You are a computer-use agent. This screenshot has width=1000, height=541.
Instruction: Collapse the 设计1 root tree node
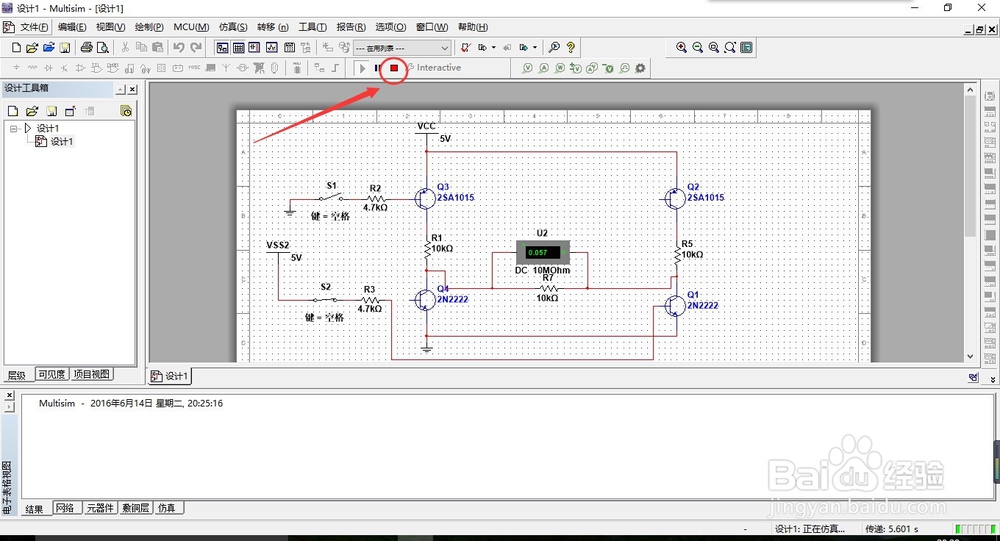13,128
